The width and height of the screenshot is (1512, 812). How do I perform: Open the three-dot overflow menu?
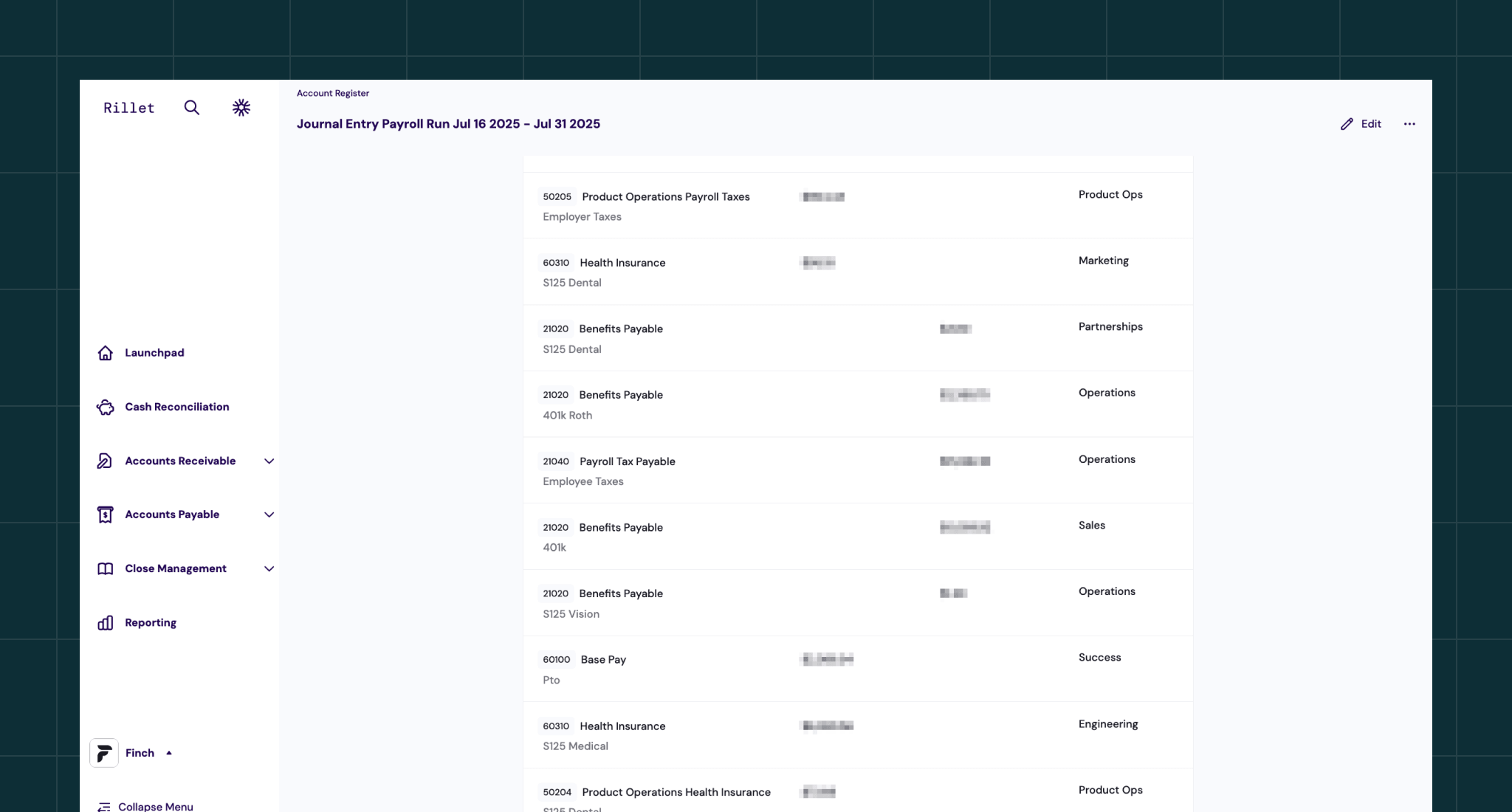tap(1409, 123)
